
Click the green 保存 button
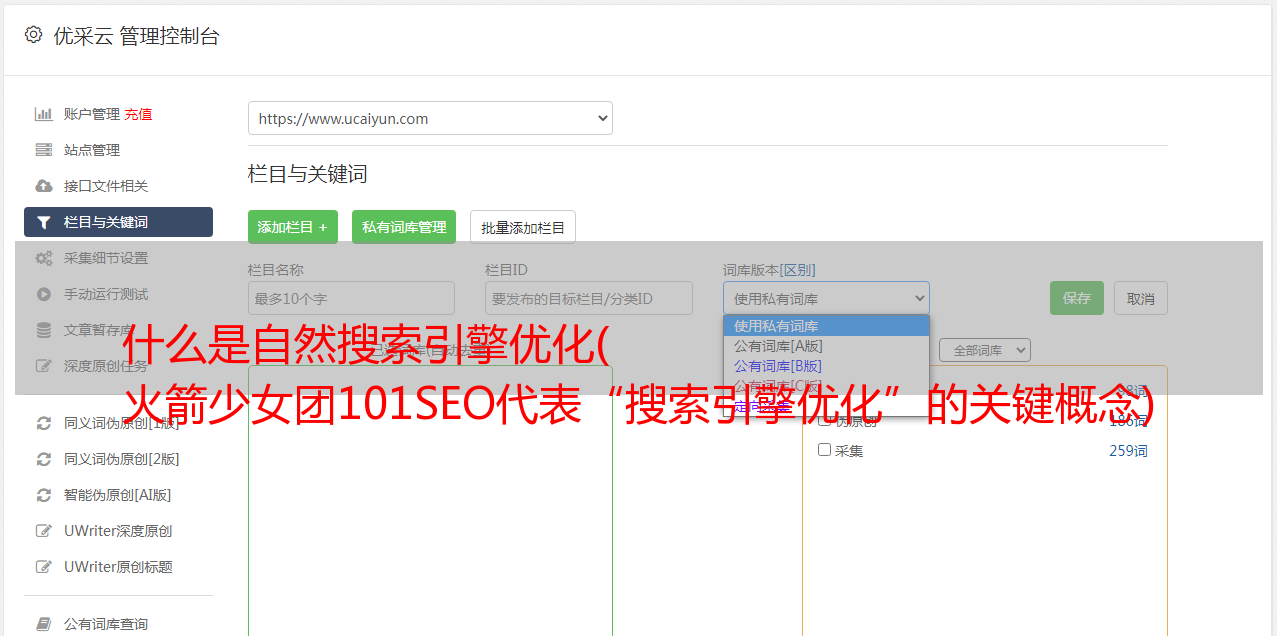tap(1077, 298)
